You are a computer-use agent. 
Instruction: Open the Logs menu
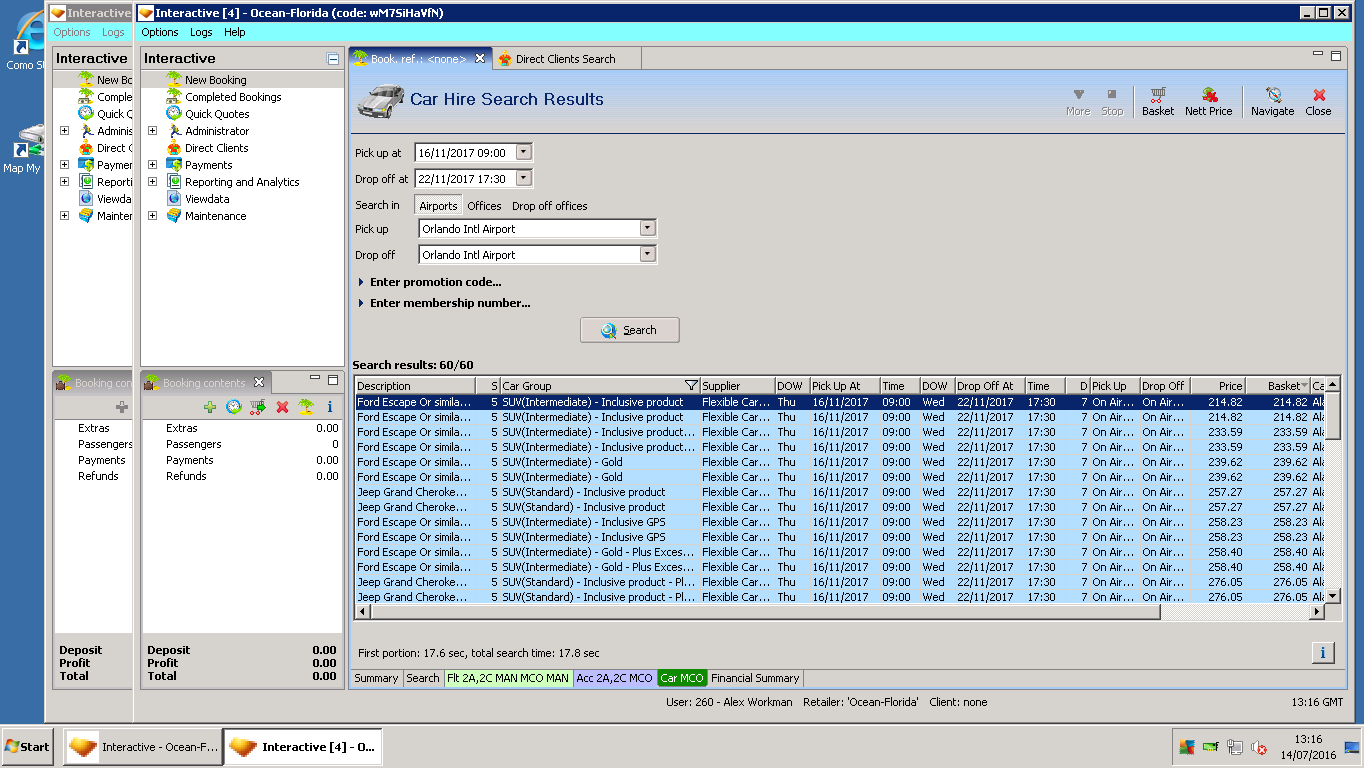[x=201, y=33]
